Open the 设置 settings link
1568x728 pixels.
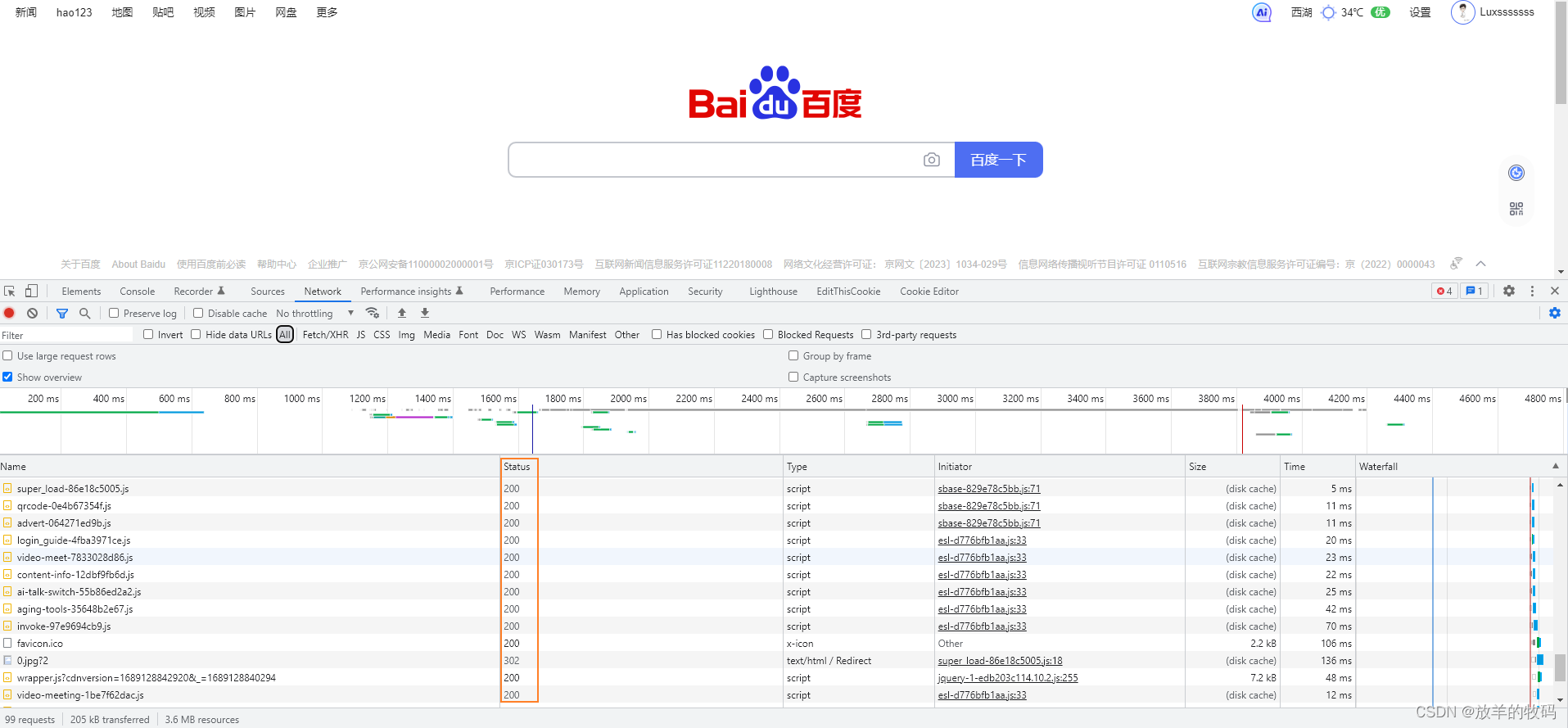(1420, 12)
